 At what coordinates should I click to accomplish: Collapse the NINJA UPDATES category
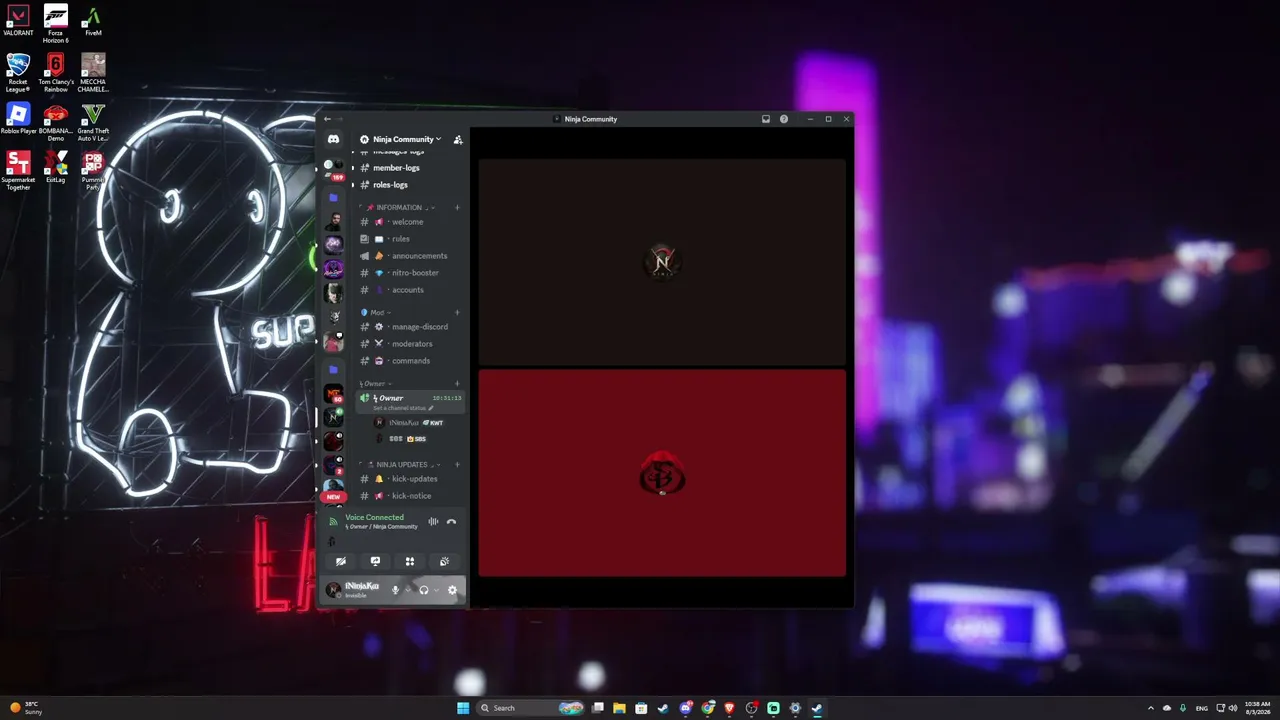[401, 464]
